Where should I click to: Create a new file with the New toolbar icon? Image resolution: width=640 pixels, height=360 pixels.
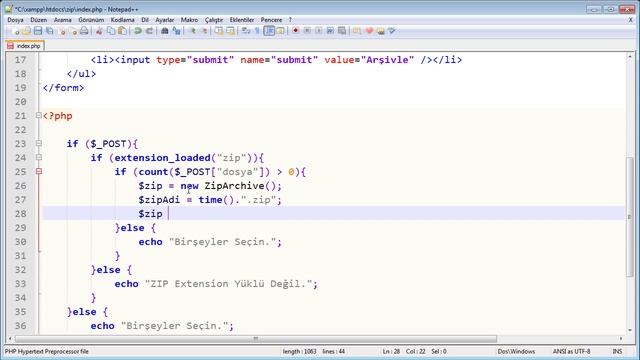[x=15, y=31]
